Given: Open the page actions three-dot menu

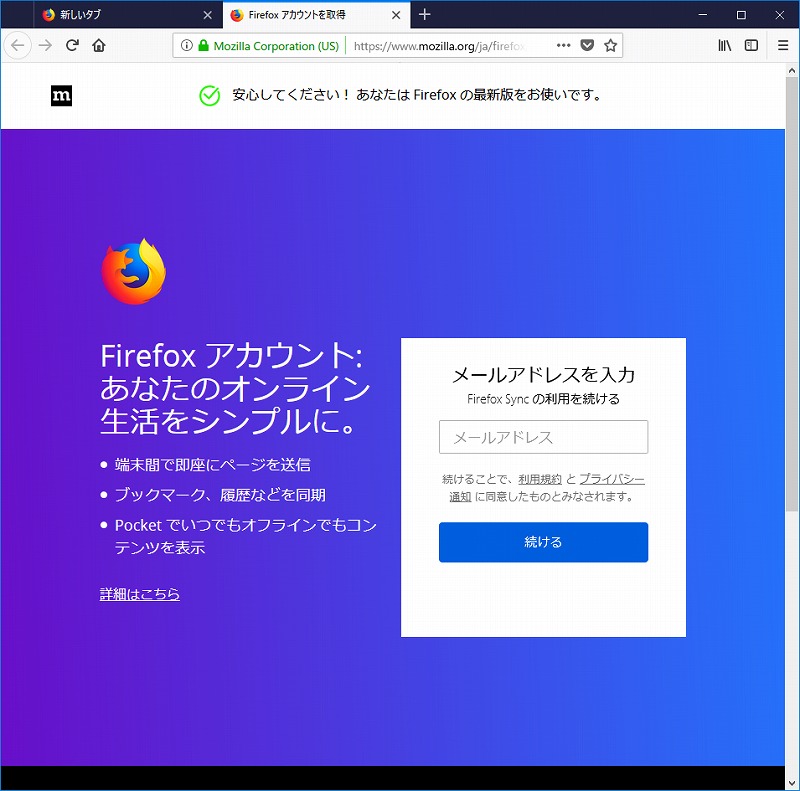Looking at the screenshot, I should tap(563, 45).
